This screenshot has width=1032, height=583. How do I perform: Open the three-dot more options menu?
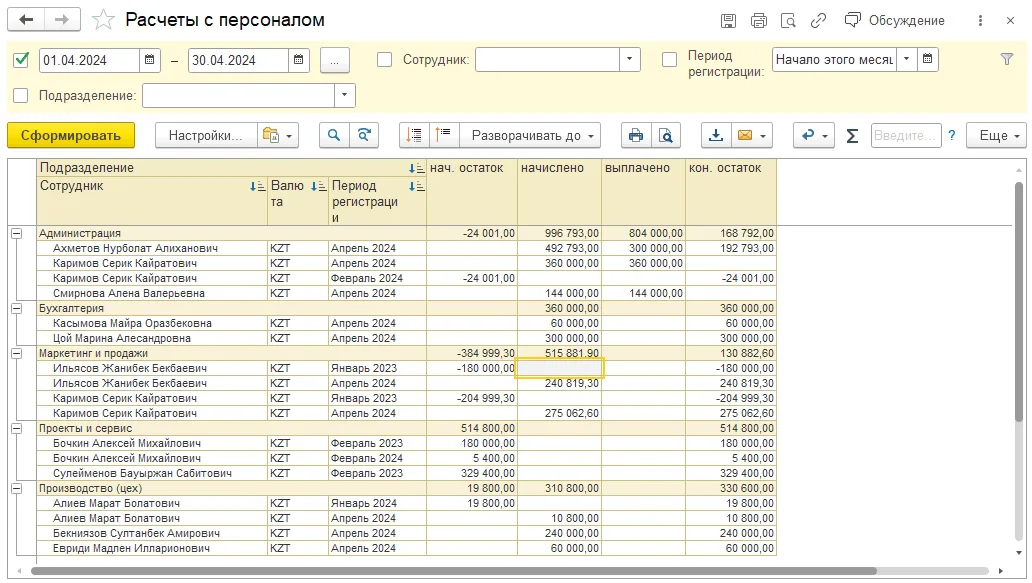(980, 20)
